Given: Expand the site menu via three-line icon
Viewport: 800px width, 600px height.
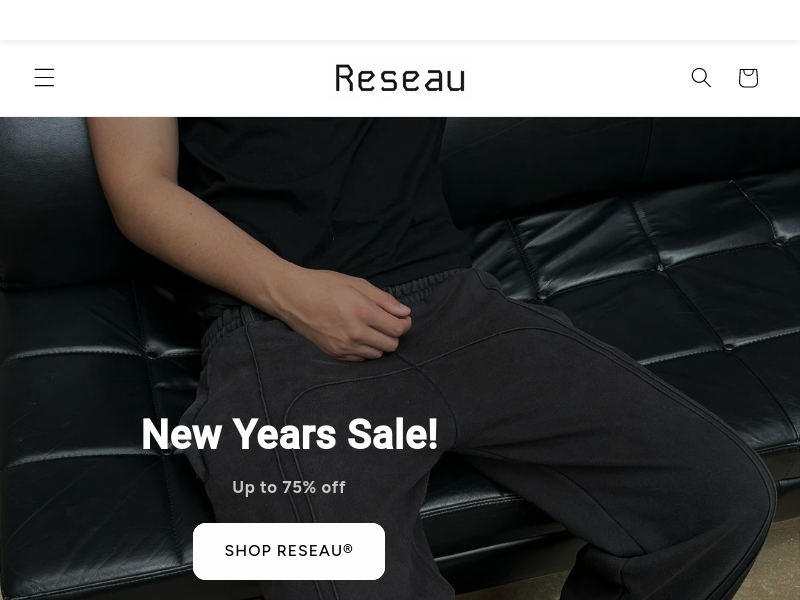Looking at the screenshot, I should (44, 78).
